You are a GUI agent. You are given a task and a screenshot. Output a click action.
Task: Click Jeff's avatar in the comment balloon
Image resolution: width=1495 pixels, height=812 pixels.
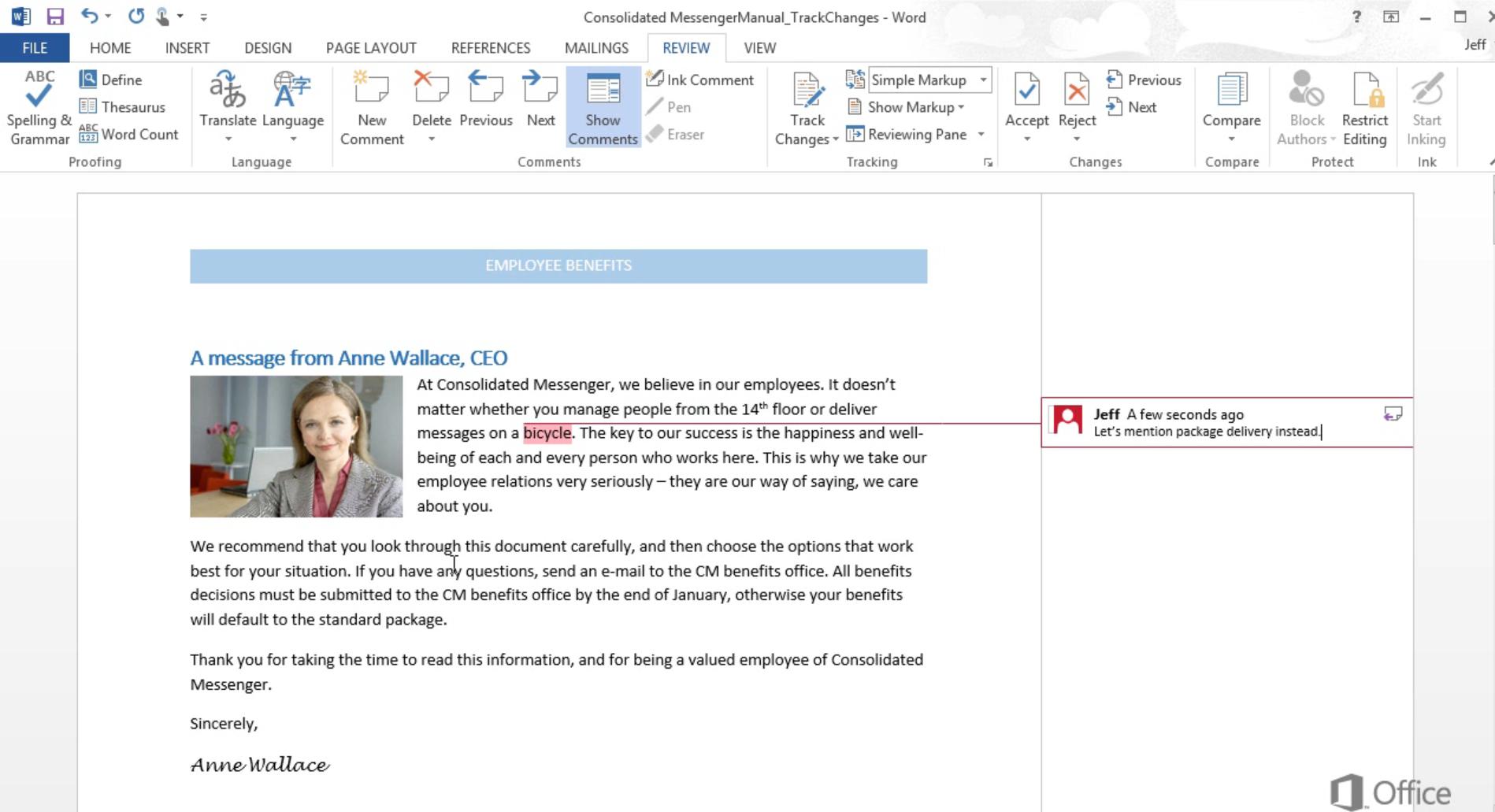pyautogui.click(x=1067, y=420)
